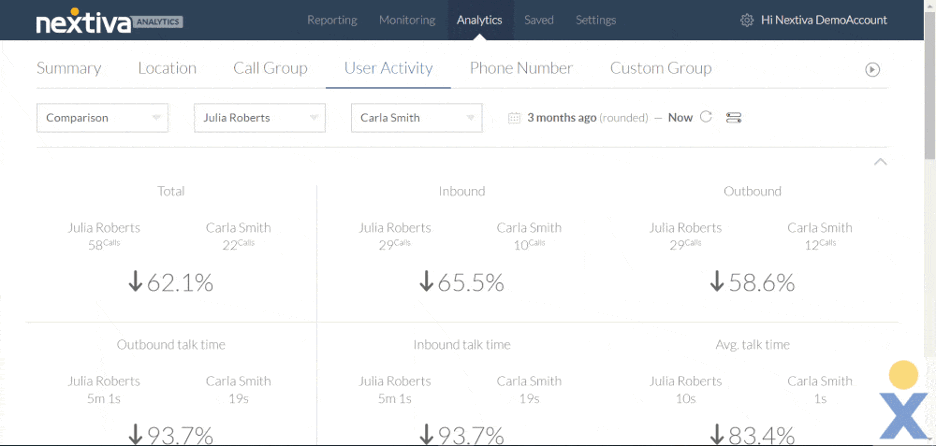Image resolution: width=936 pixels, height=446 pixels.
Task: Open the Julia Roberts user dropdown
Action: 260,118
